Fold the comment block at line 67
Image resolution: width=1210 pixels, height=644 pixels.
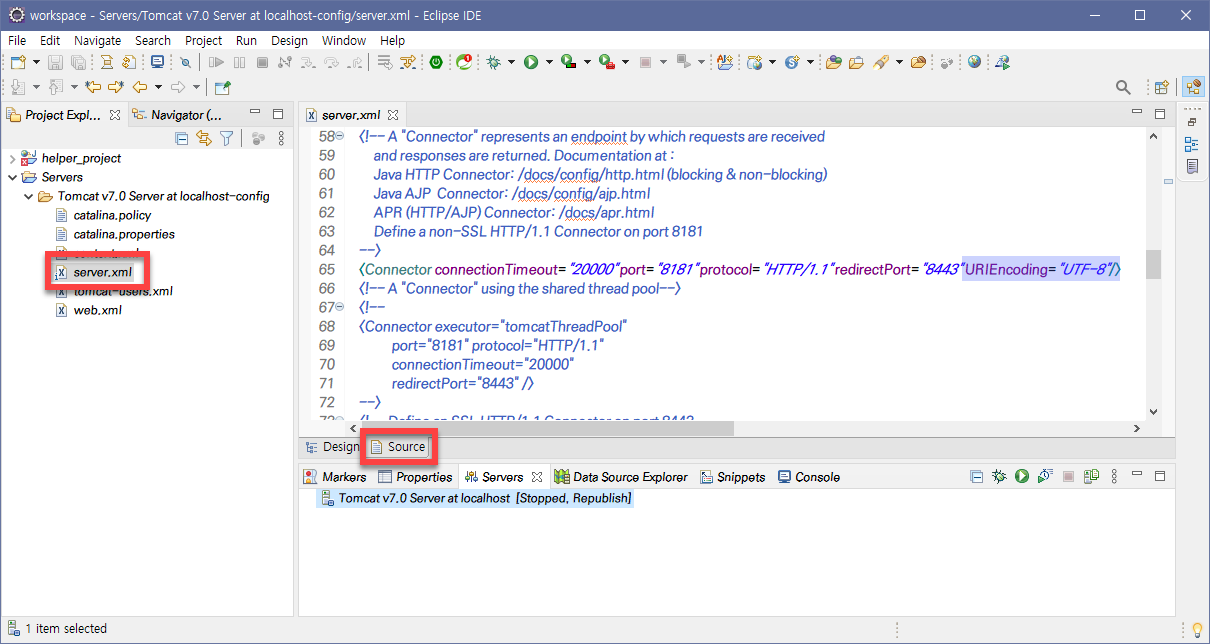pyautogui.click(x=341, y=308)
